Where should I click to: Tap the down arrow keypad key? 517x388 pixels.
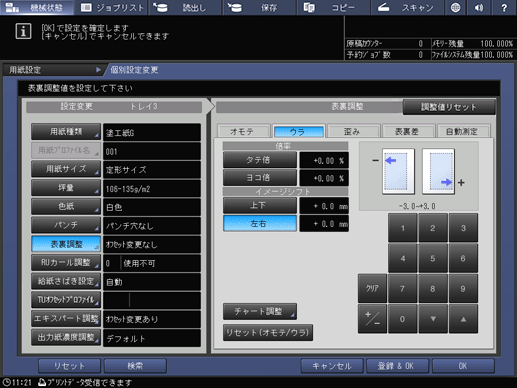click(x=433, y=319)
